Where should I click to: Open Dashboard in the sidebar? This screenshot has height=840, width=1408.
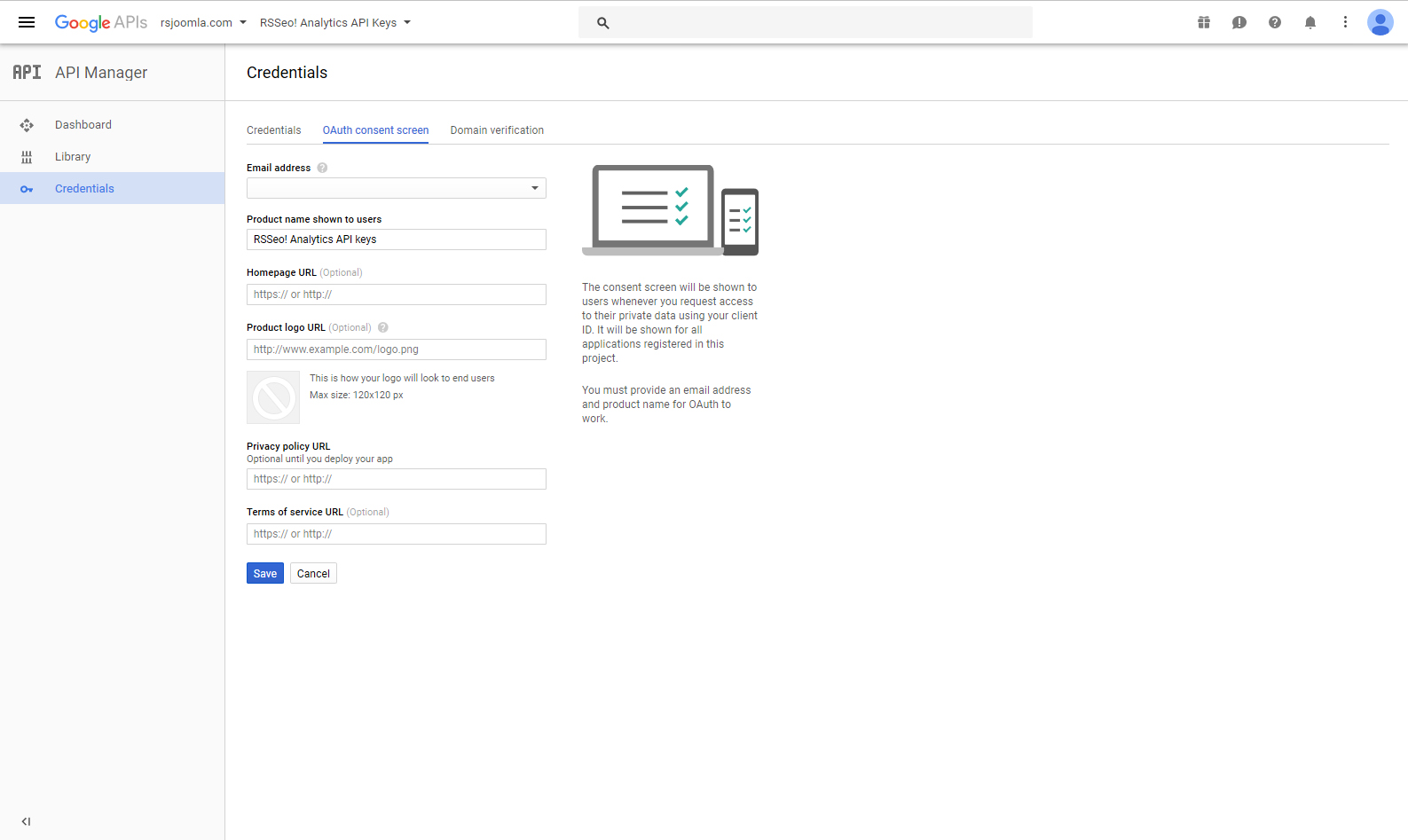coord(112,125)
